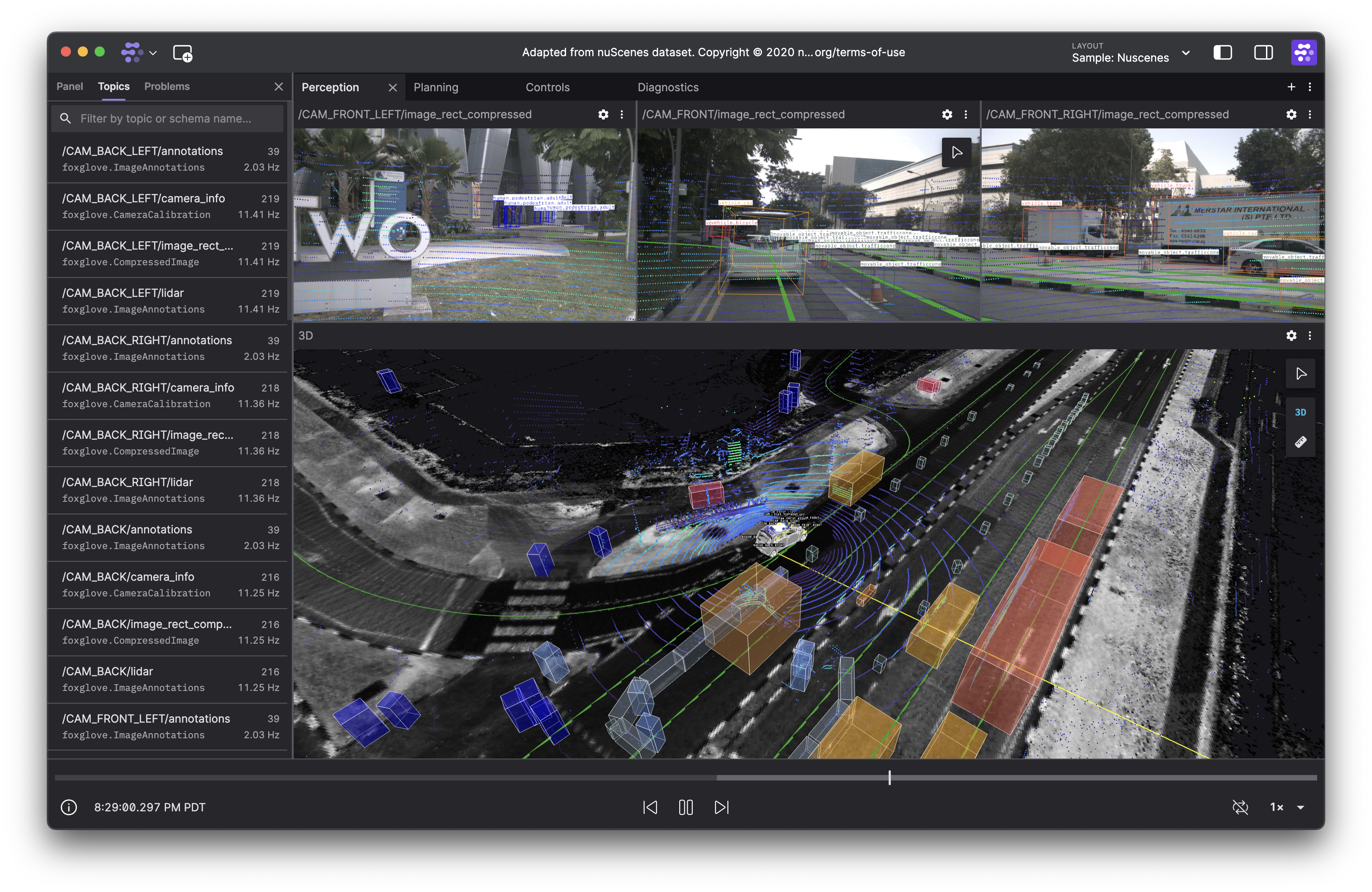Open the 3D panel settings gear
This screenshot has height=892, width=1372.
[1291, 336]
